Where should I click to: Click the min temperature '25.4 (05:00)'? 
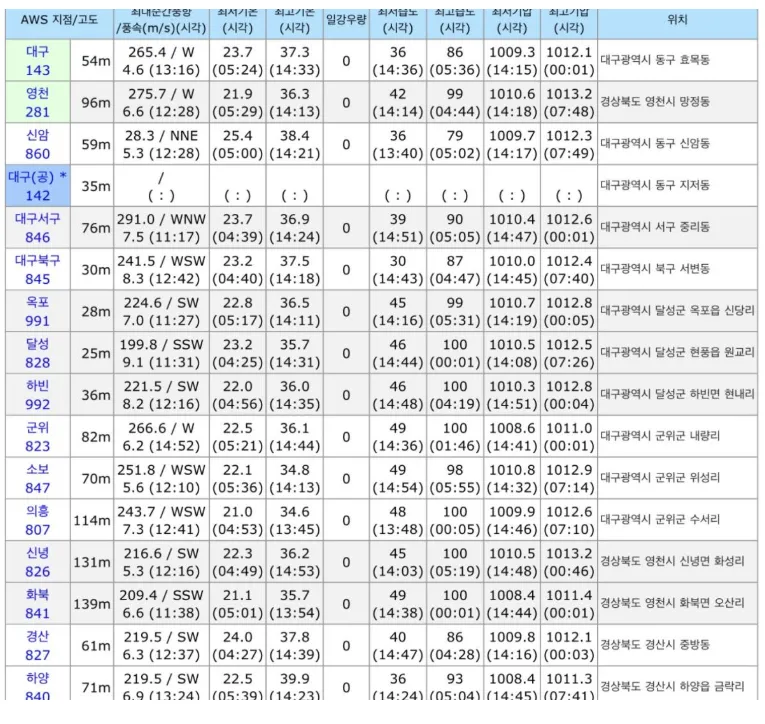pyautogui.click(x=238, y=144)
